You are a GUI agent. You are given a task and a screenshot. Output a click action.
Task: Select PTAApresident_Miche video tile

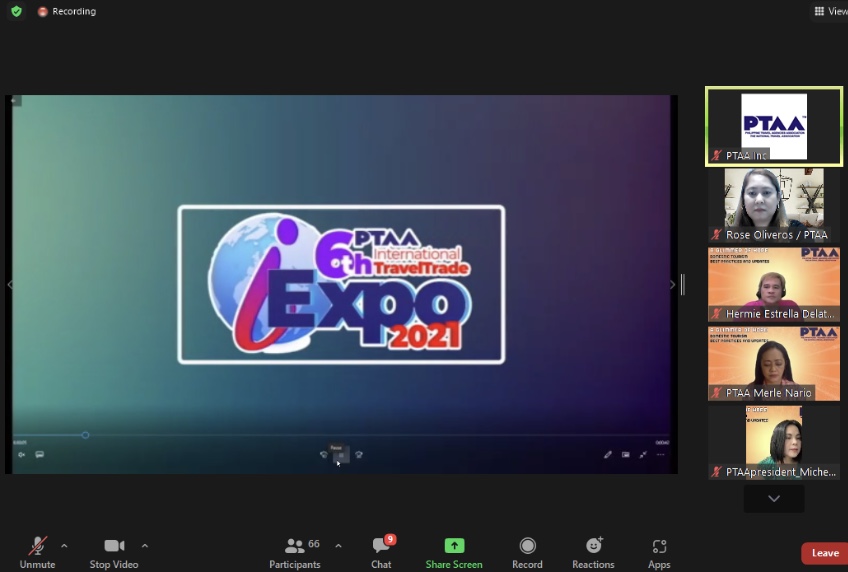coord(774,442)
